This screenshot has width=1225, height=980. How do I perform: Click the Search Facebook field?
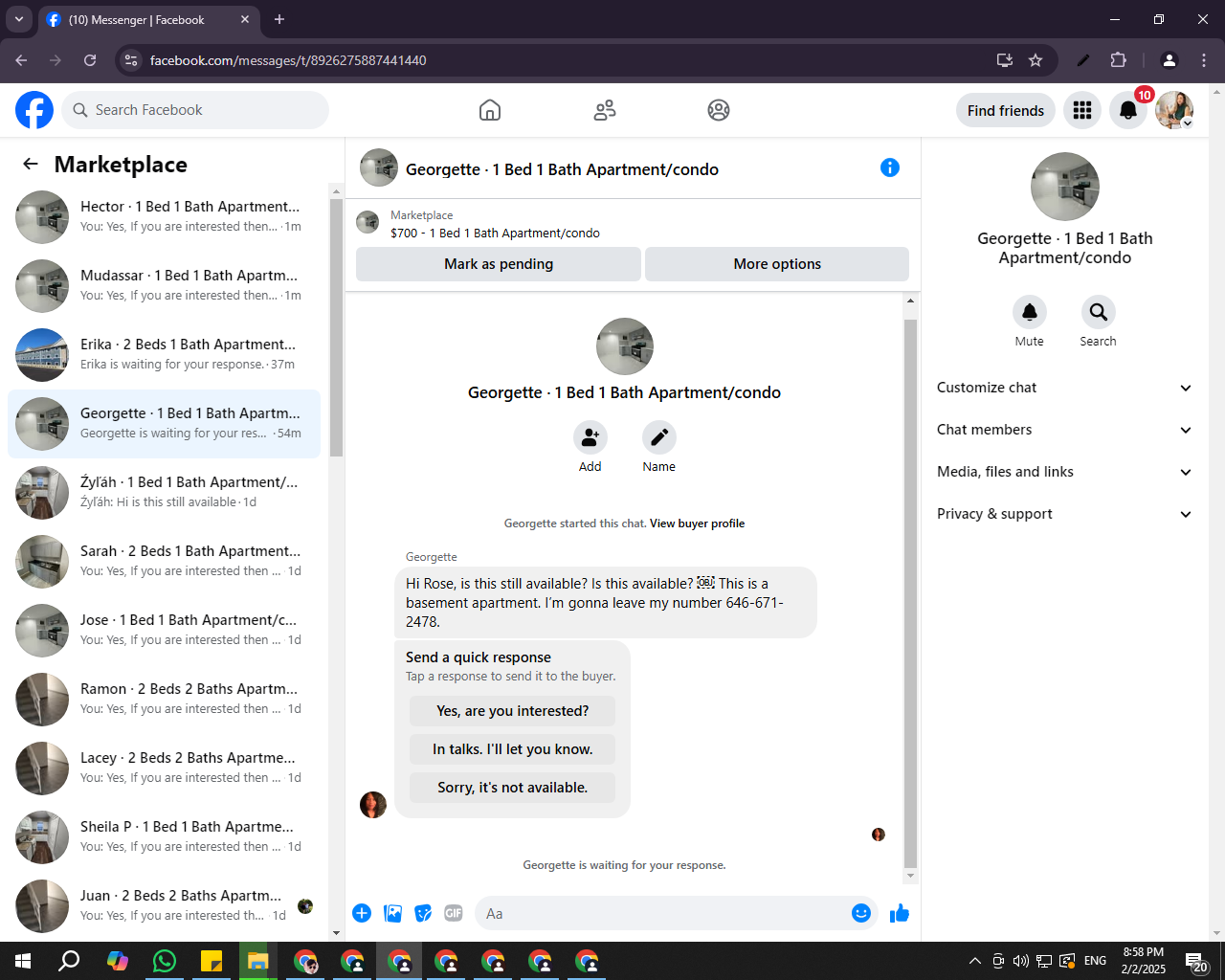(195, 110)
